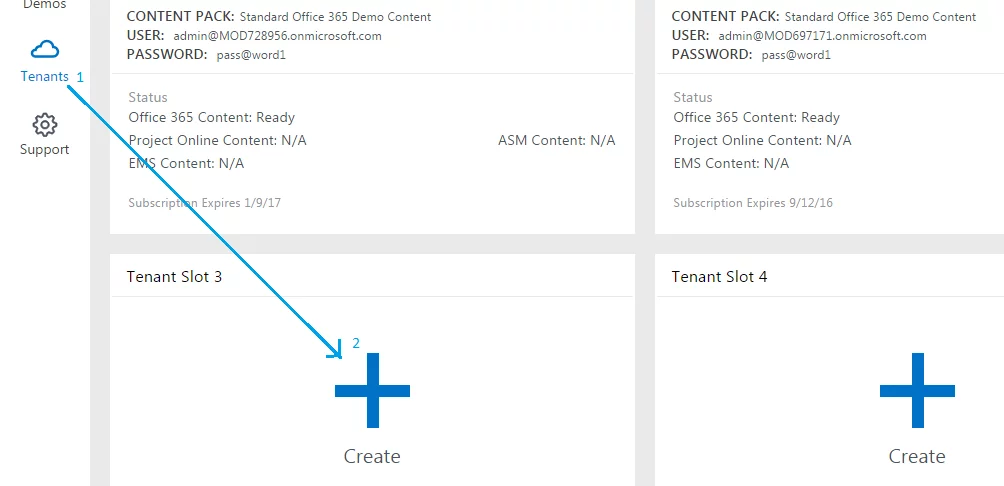Select the Support sidebar label
The width and height of the screenshot is (1004, 486).
pyautogui.click(x=45, y=150)
